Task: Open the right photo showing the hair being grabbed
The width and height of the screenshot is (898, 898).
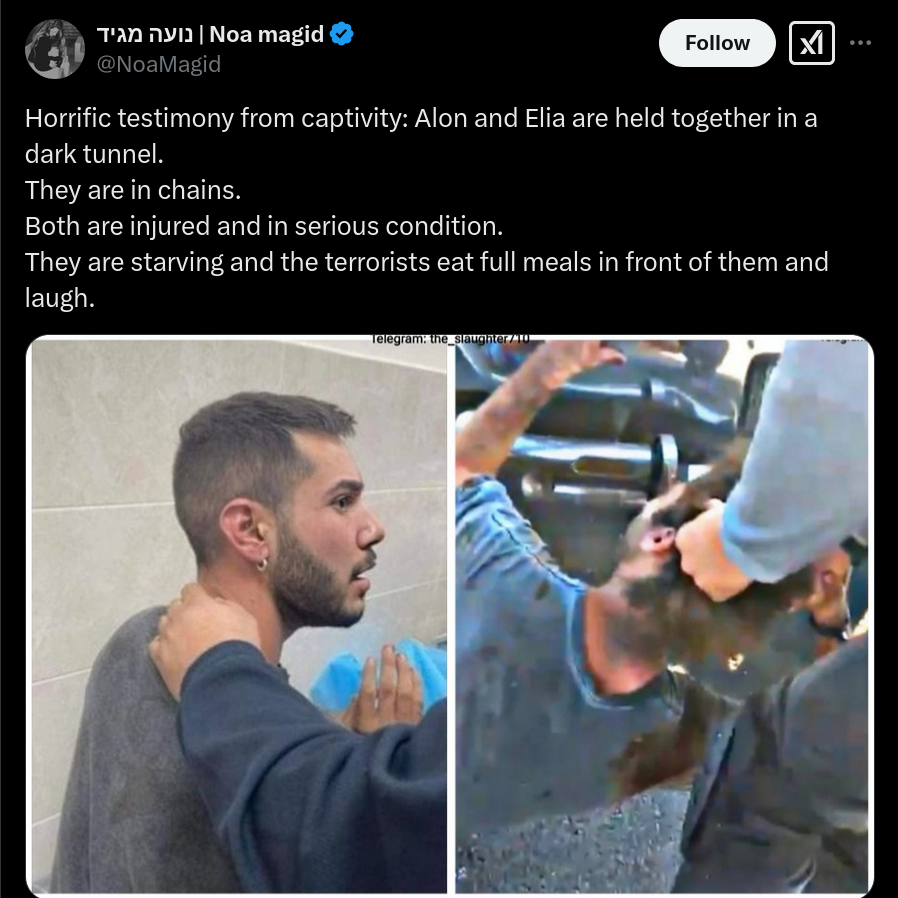Action: point(662,616)
